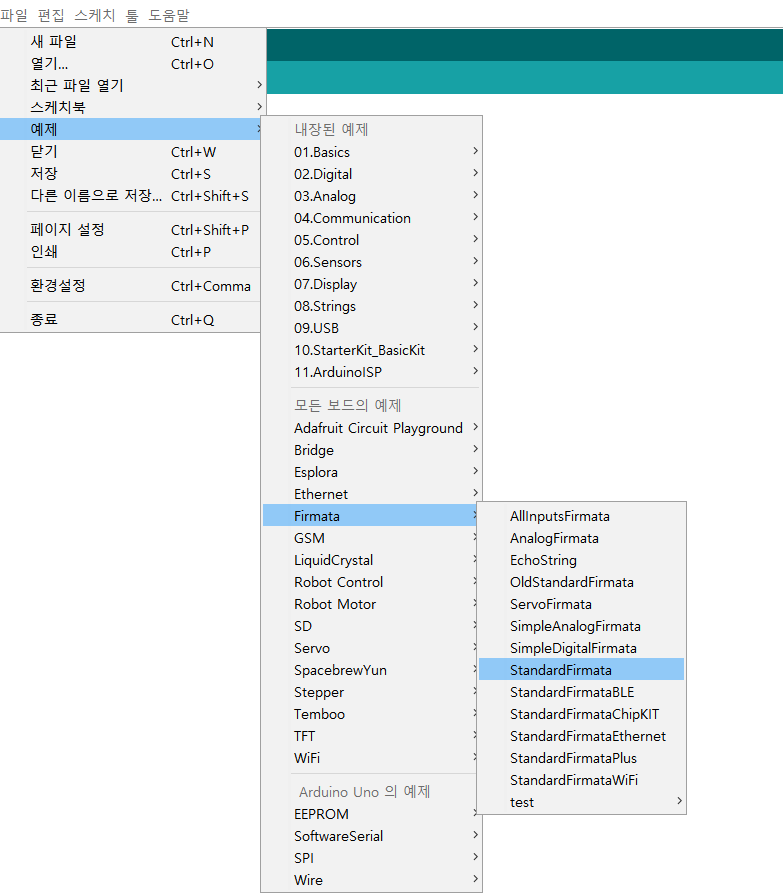Open the 스케치 menu
783x894 pixels.
pos(95,15)
